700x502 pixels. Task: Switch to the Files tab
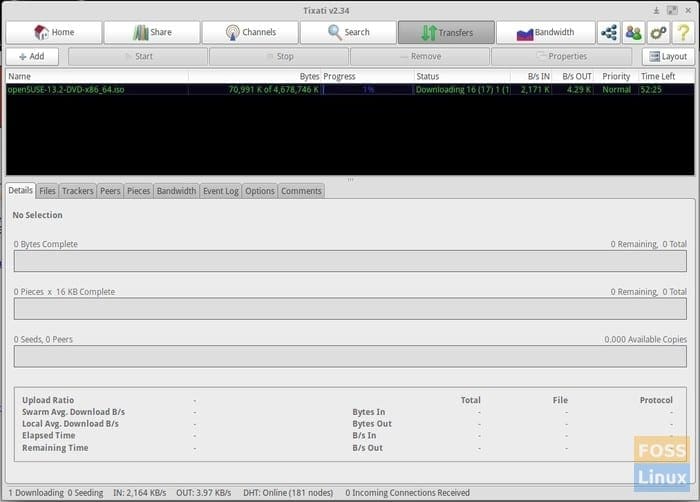(47, 191)
